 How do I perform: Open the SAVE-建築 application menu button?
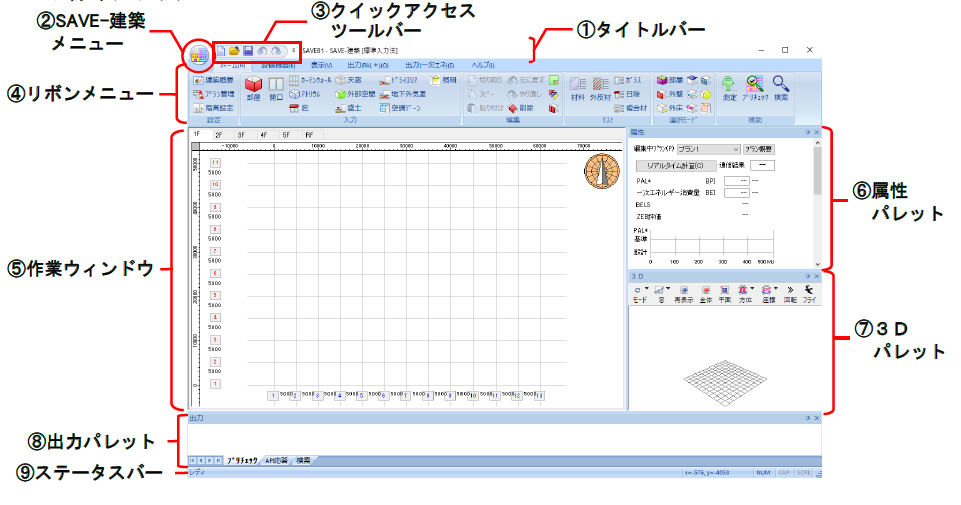tap(199, 56)
